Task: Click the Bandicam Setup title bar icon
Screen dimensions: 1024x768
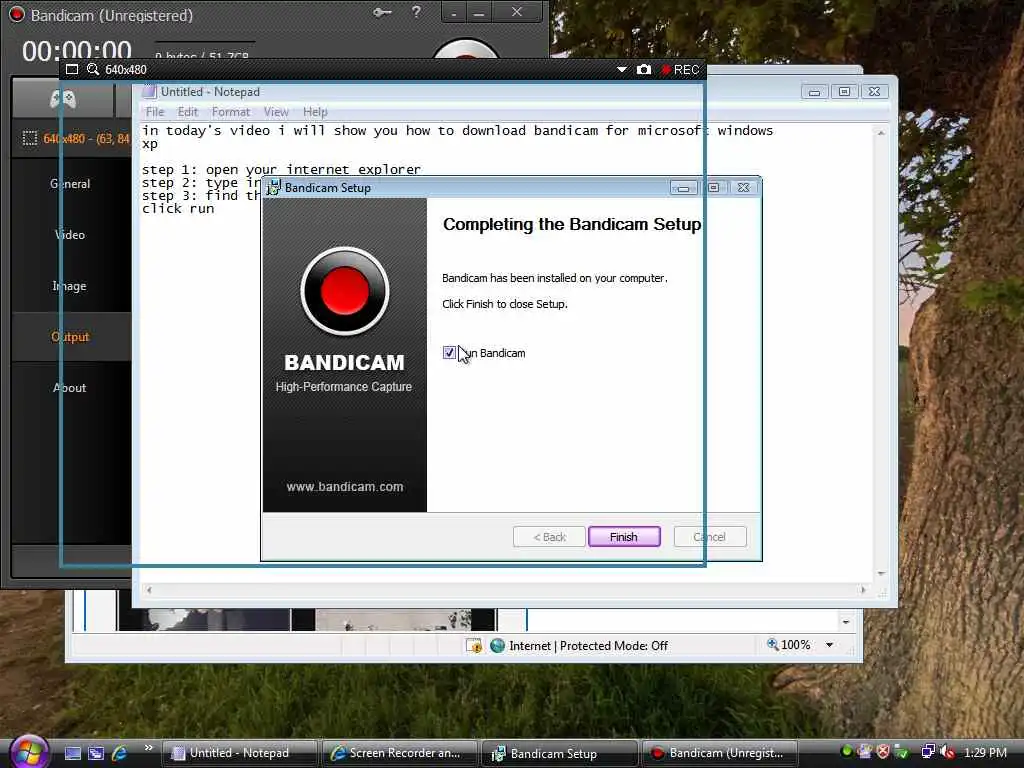Action: pos(274,187)
